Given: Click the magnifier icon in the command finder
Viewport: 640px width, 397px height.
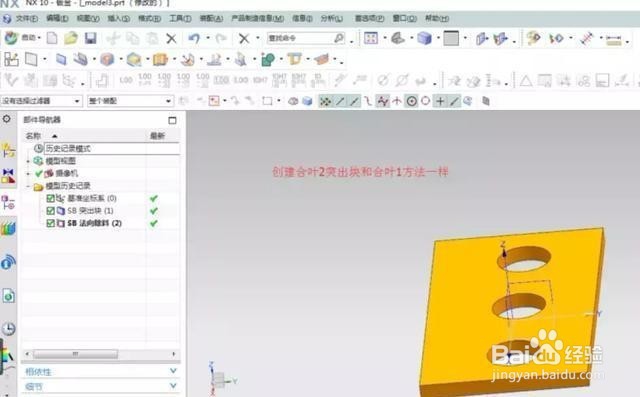Looking at the screenshot, I should [x=339, y=38].
